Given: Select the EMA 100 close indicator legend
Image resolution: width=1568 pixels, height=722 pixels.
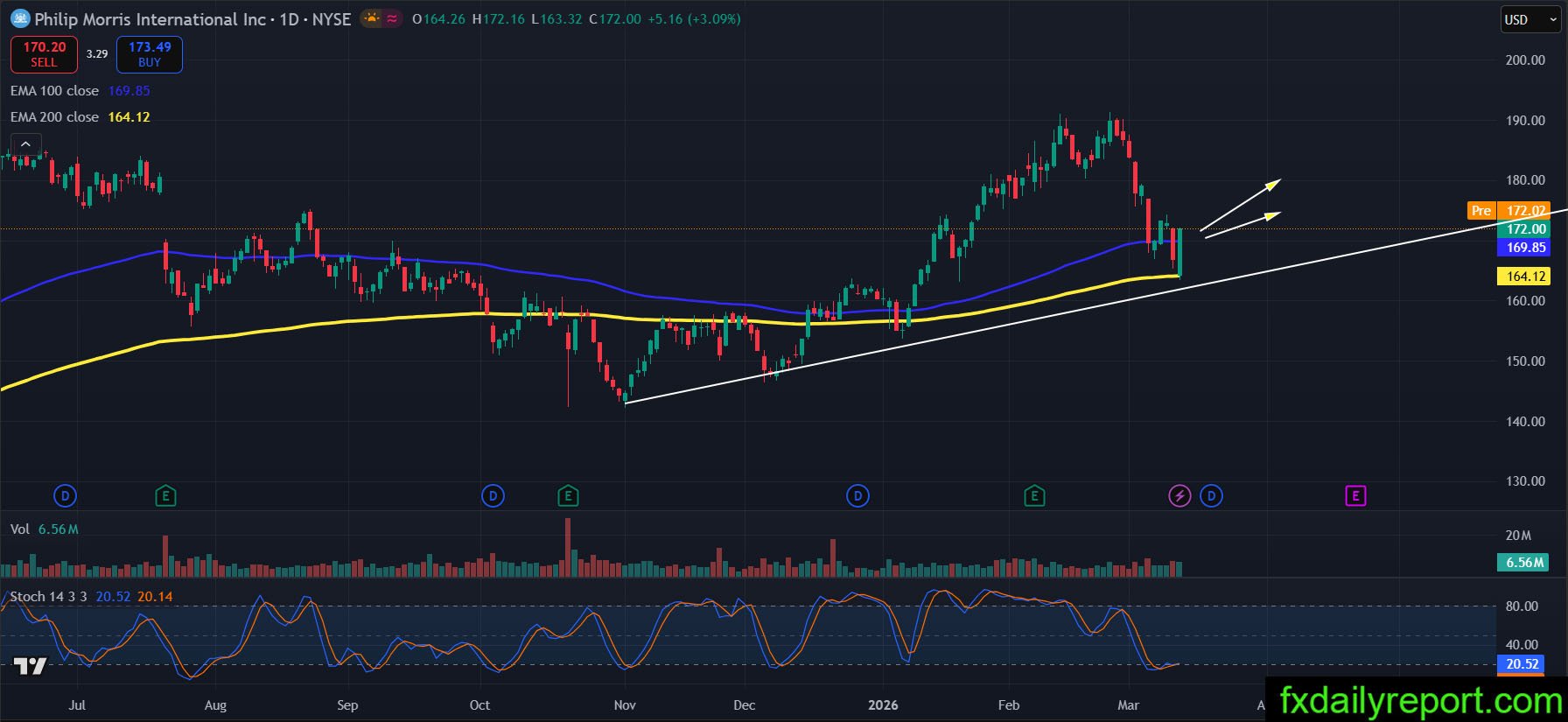Looking at the screenshot, I should (x=54, y=91).
